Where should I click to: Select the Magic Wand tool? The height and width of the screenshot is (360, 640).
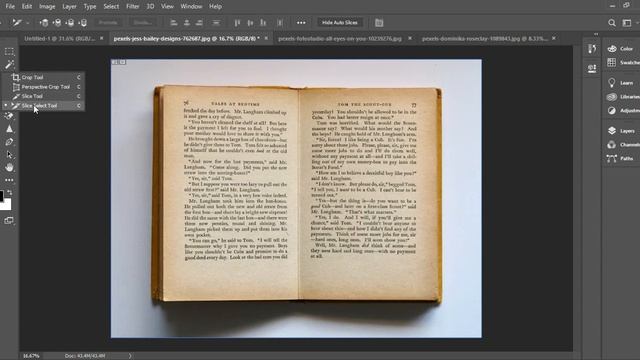[9, 64]
